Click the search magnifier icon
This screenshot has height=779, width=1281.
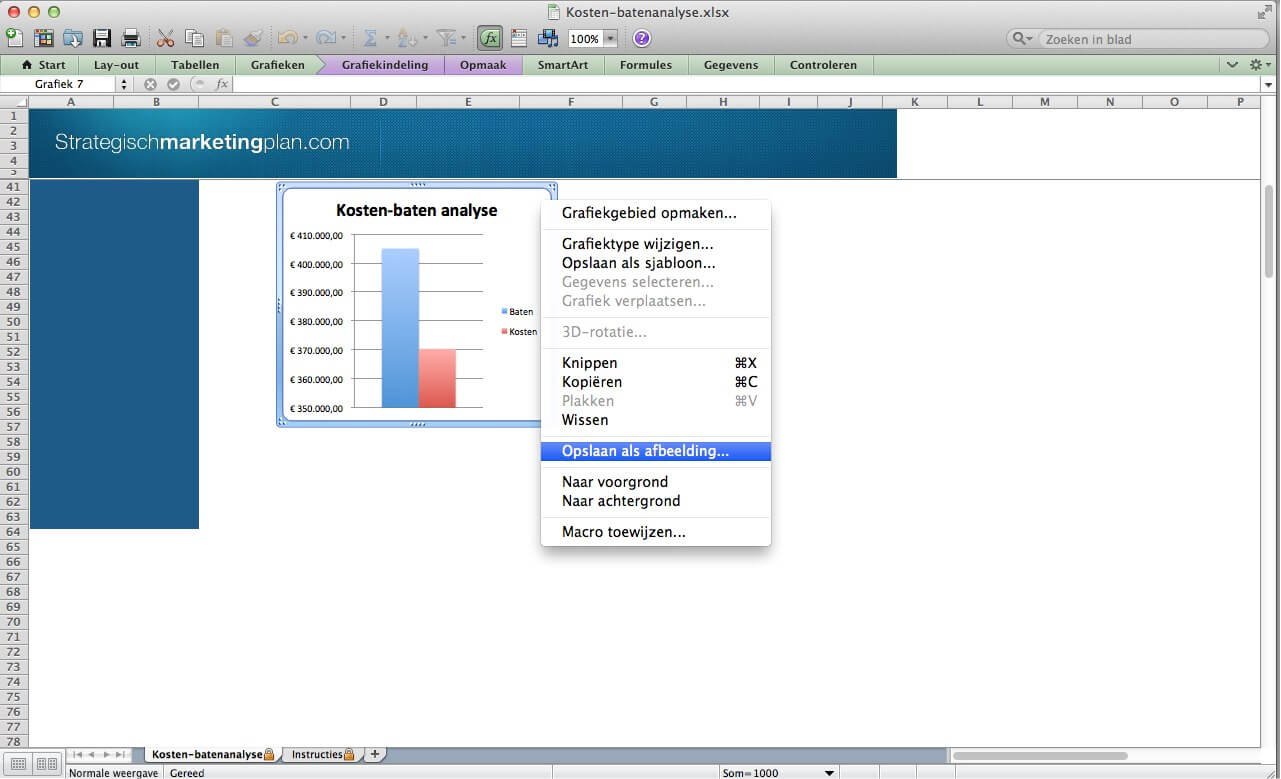coord(1020,38)
